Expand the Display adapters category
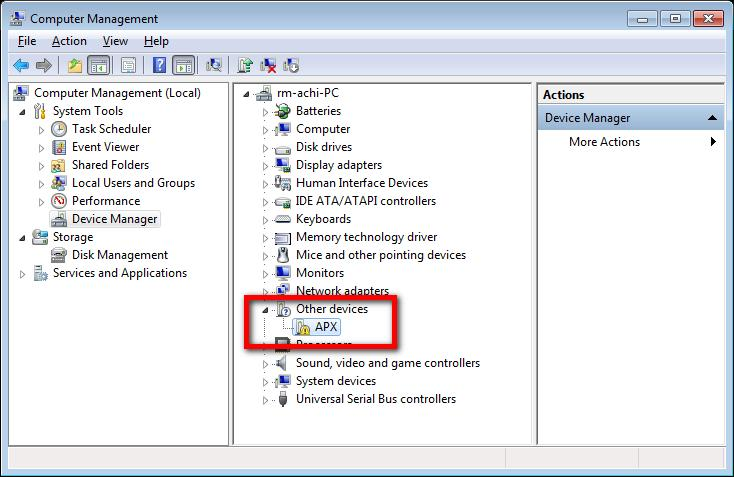This screenshot has width=734, height=477. [265, 166]
